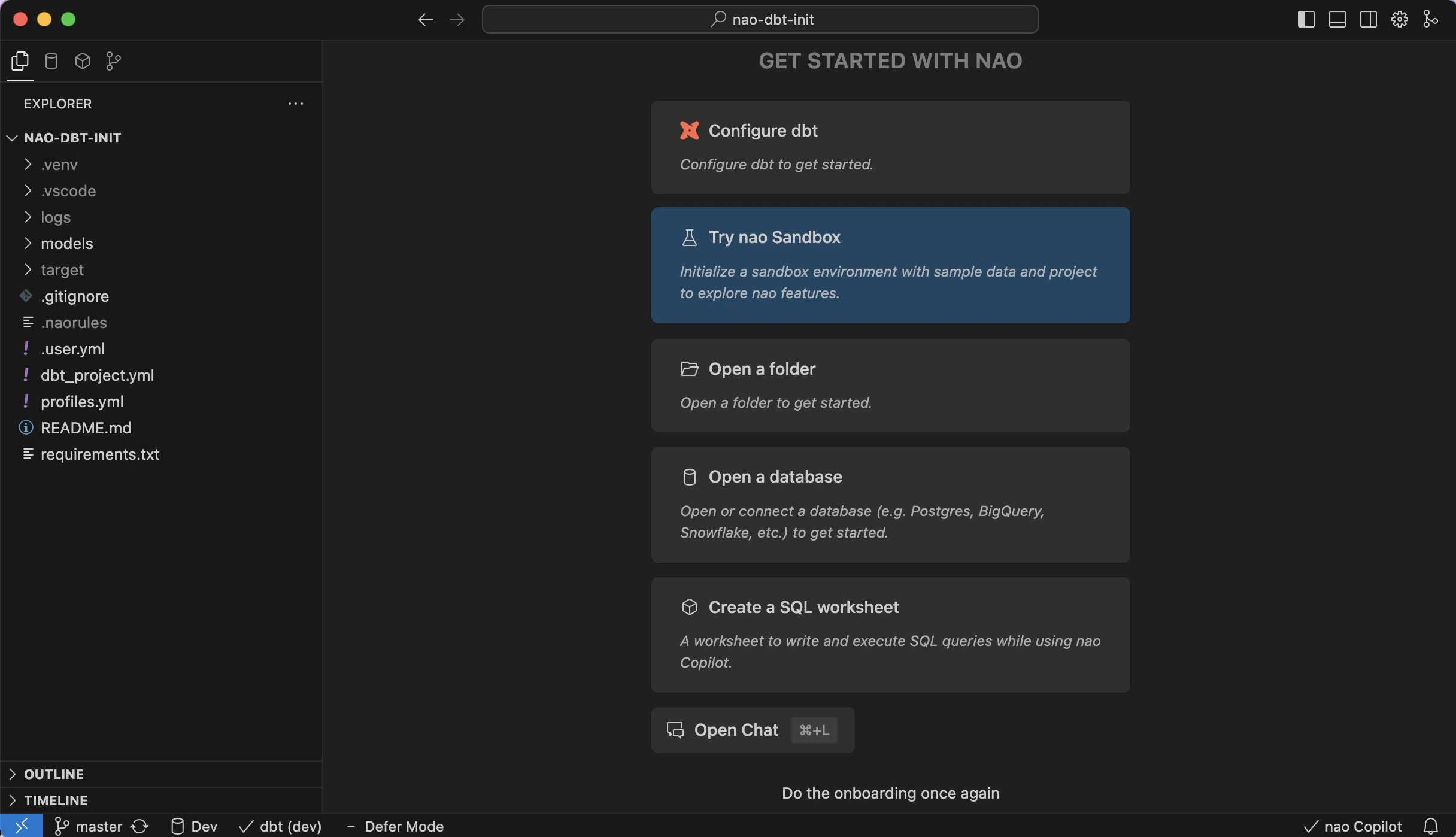Open the profiles.yml file

(162, 402)
